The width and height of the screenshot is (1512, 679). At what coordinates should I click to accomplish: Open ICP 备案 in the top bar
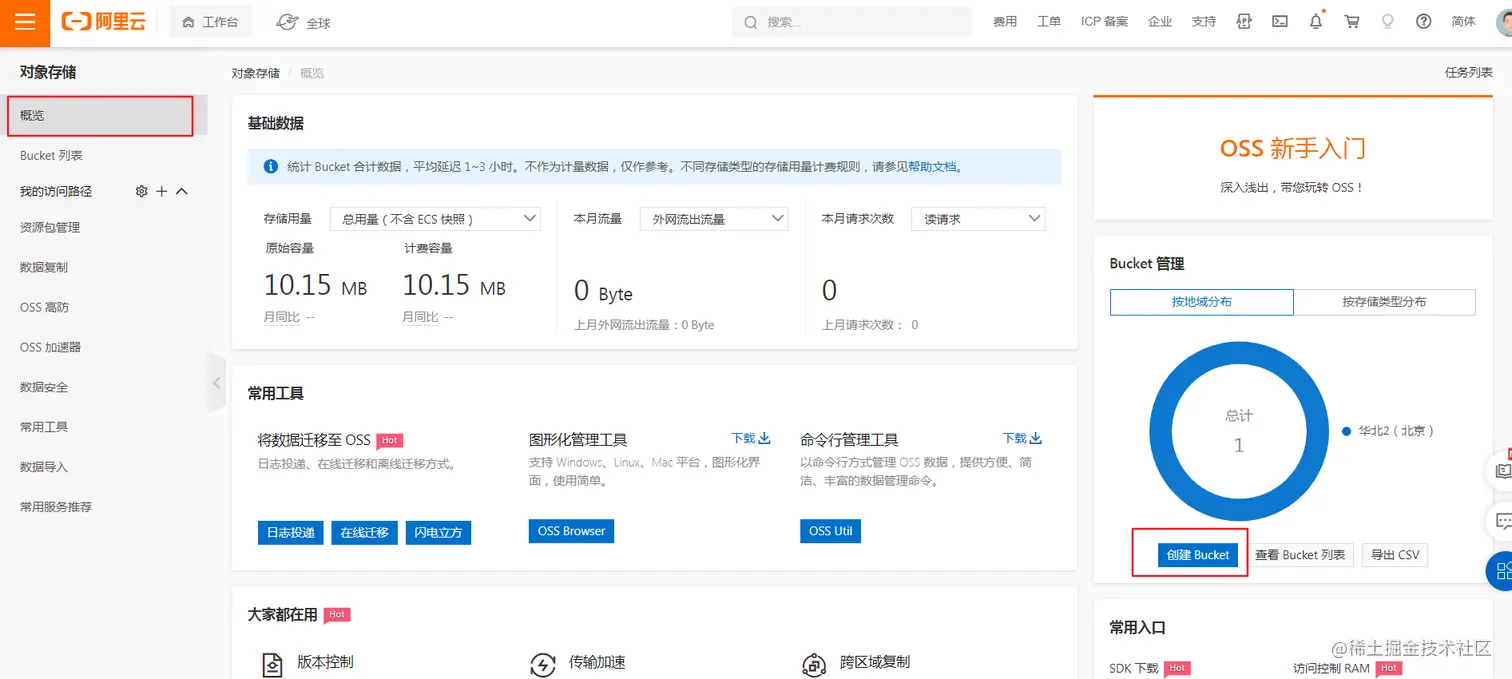[1104, 22]
